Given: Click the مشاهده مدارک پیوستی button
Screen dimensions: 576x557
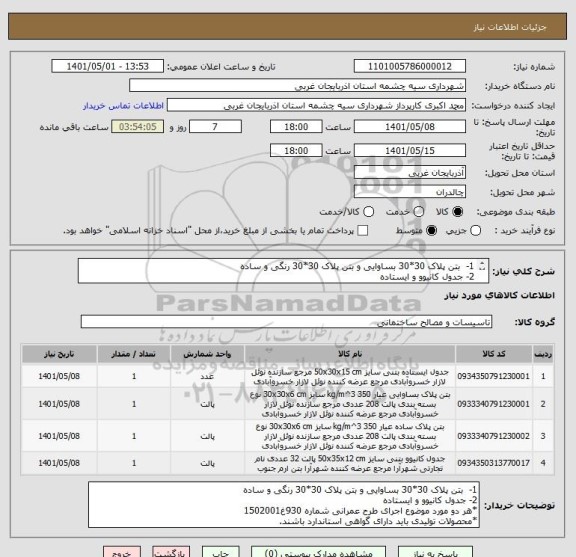Looking at the screenshot, I should point(318,552).
